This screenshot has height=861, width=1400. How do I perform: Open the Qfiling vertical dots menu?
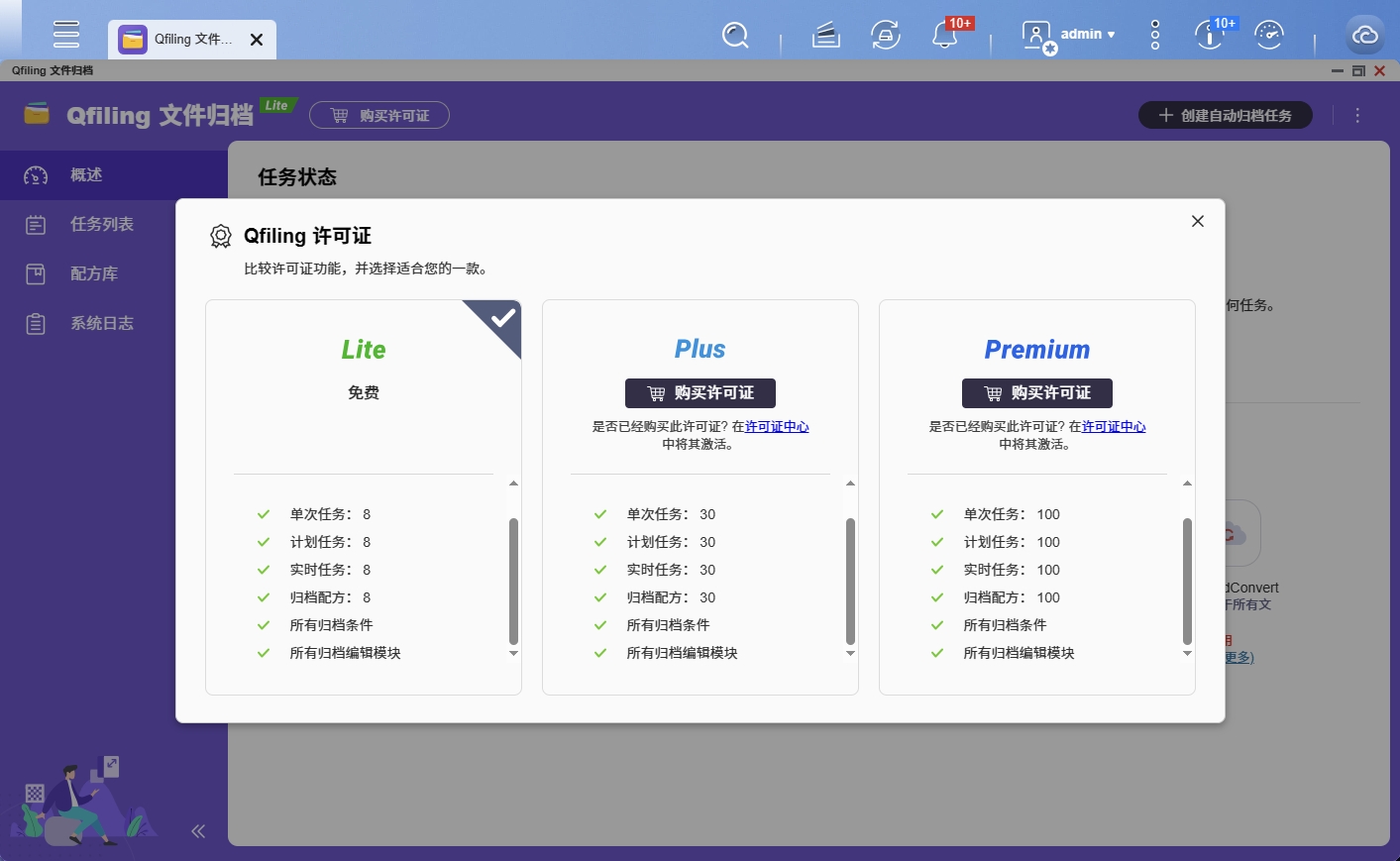click(x=1357, y=116)
